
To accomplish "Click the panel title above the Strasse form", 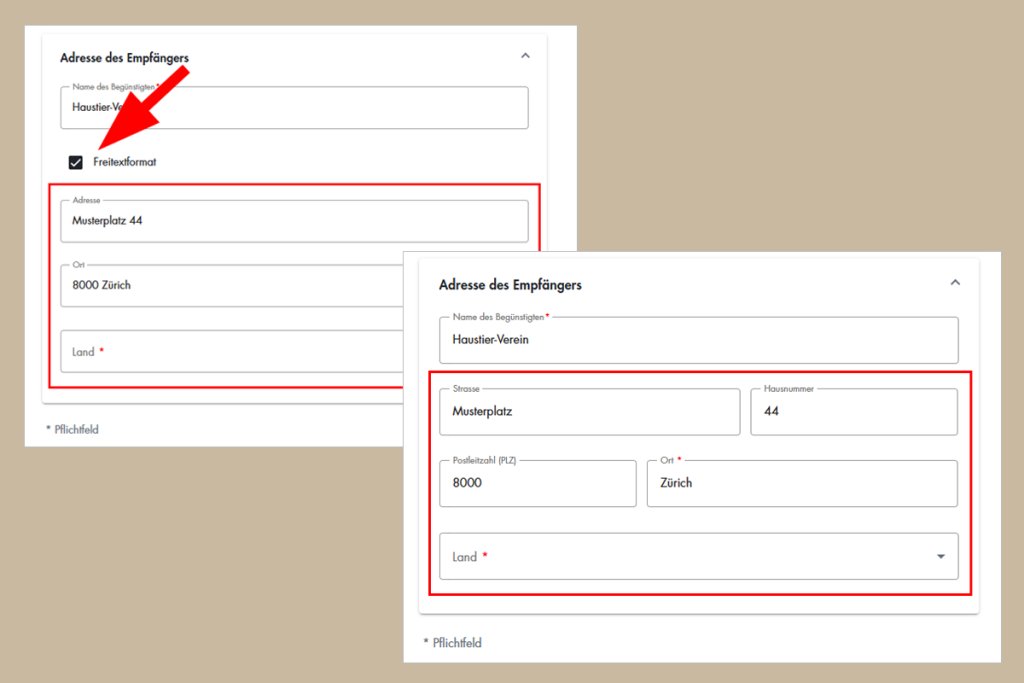I will [x=510, y=285].
